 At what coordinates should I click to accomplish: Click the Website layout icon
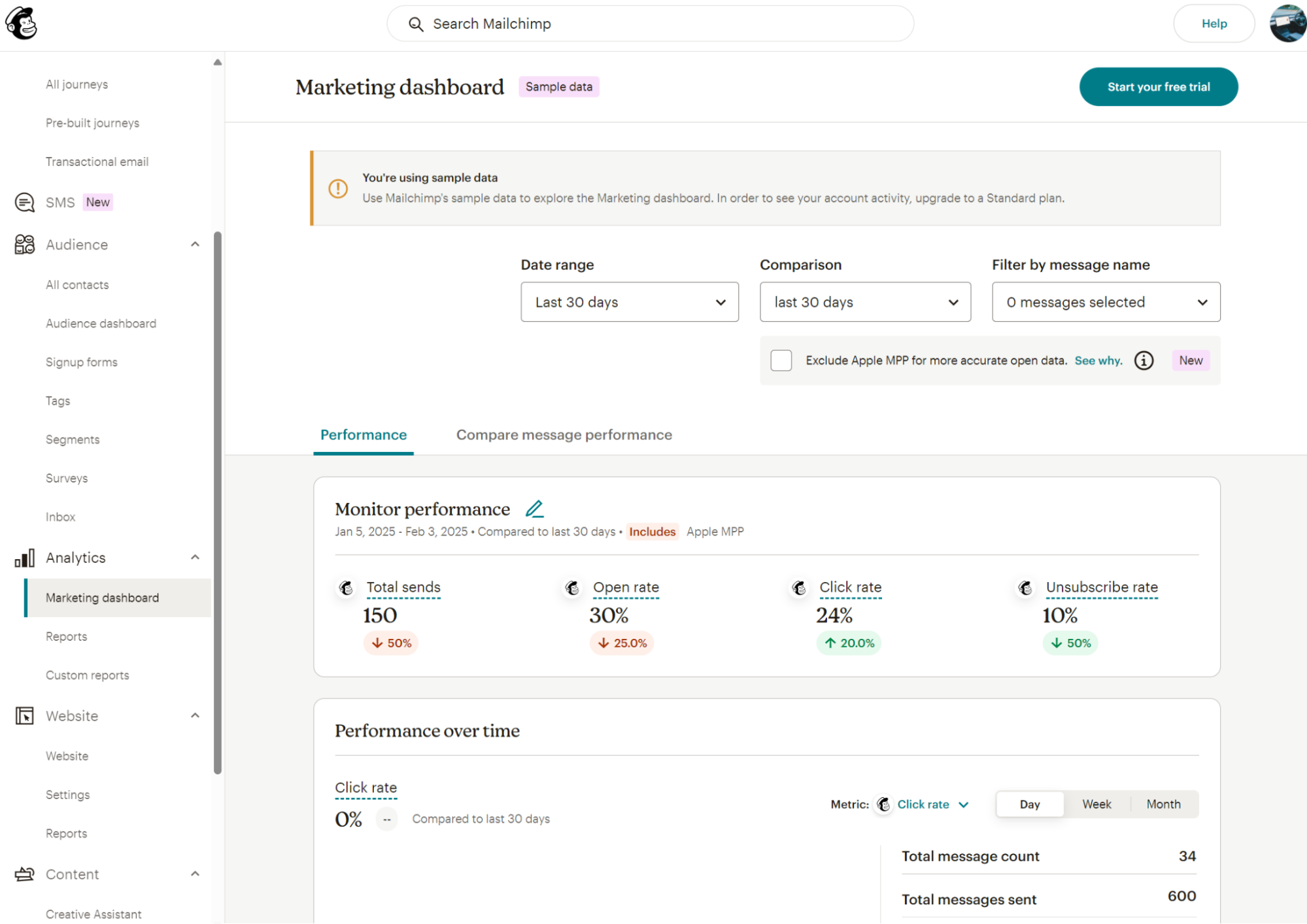(x=24, y=715)
